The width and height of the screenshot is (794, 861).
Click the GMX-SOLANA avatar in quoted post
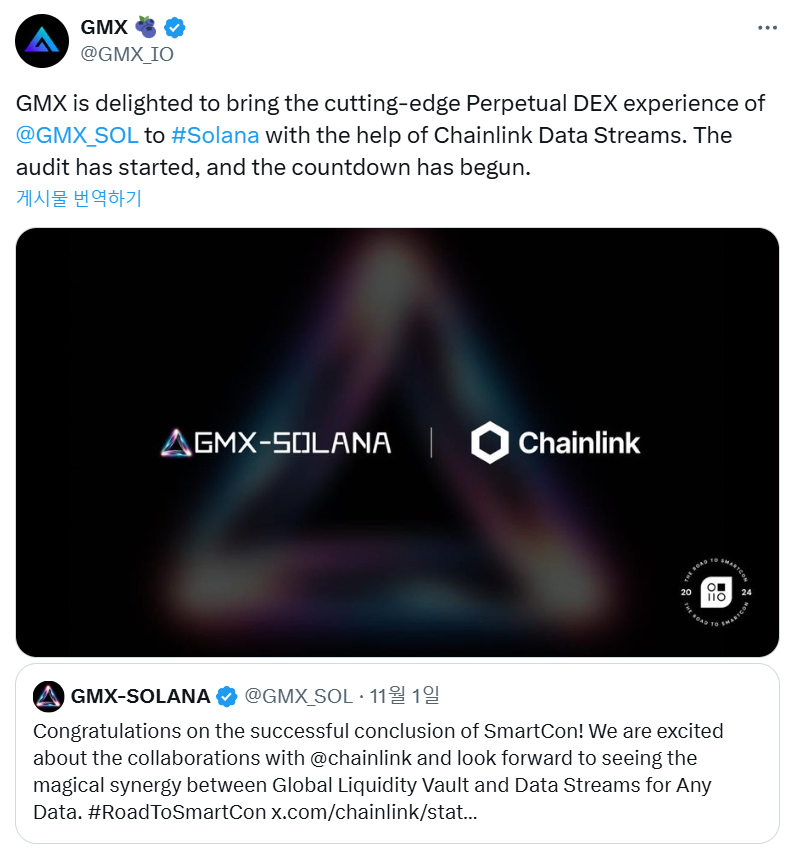[x=49, y=696]
